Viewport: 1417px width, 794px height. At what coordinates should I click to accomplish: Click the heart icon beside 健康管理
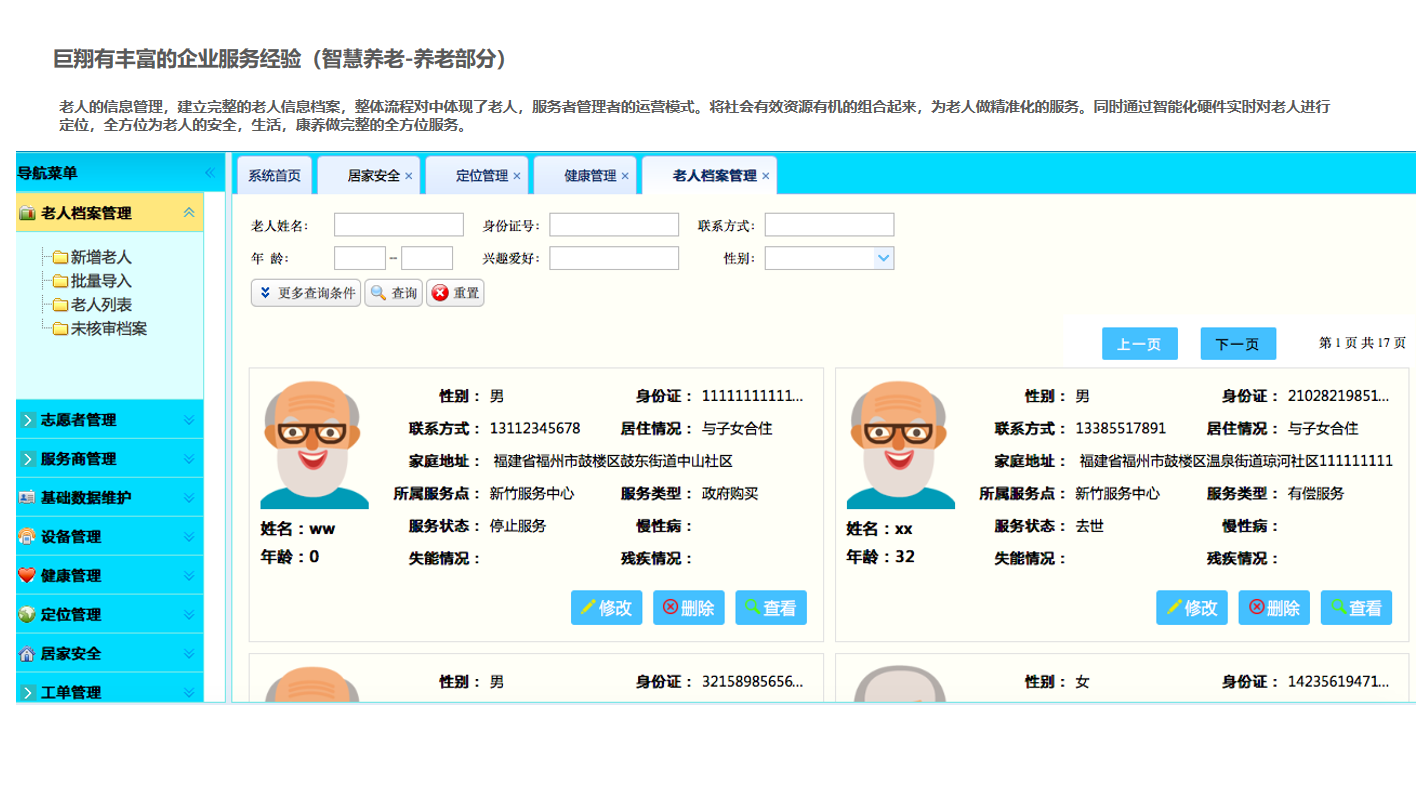coord(27,575)
